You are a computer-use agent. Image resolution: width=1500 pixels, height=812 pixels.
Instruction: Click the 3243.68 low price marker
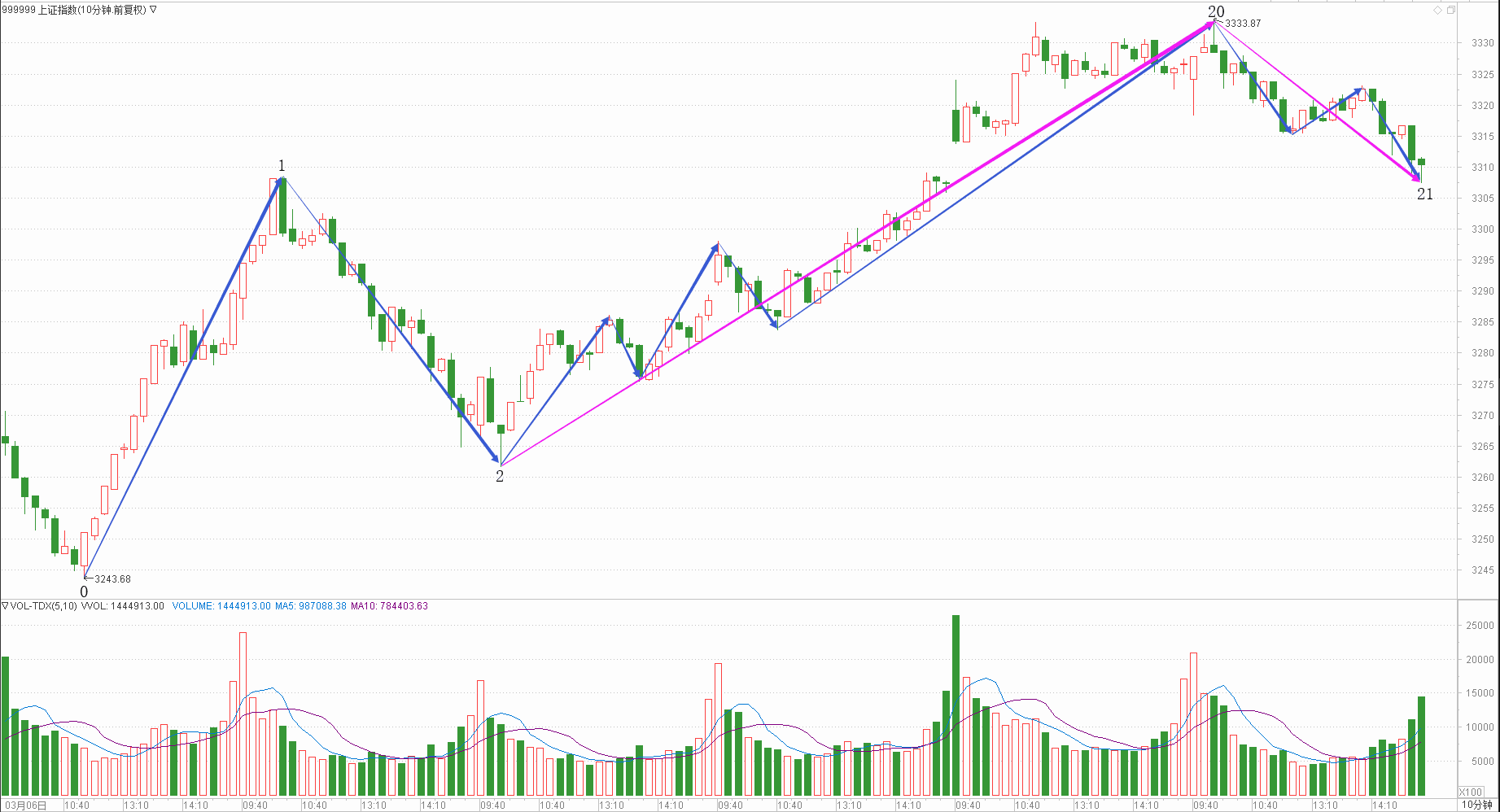point(112,579)
